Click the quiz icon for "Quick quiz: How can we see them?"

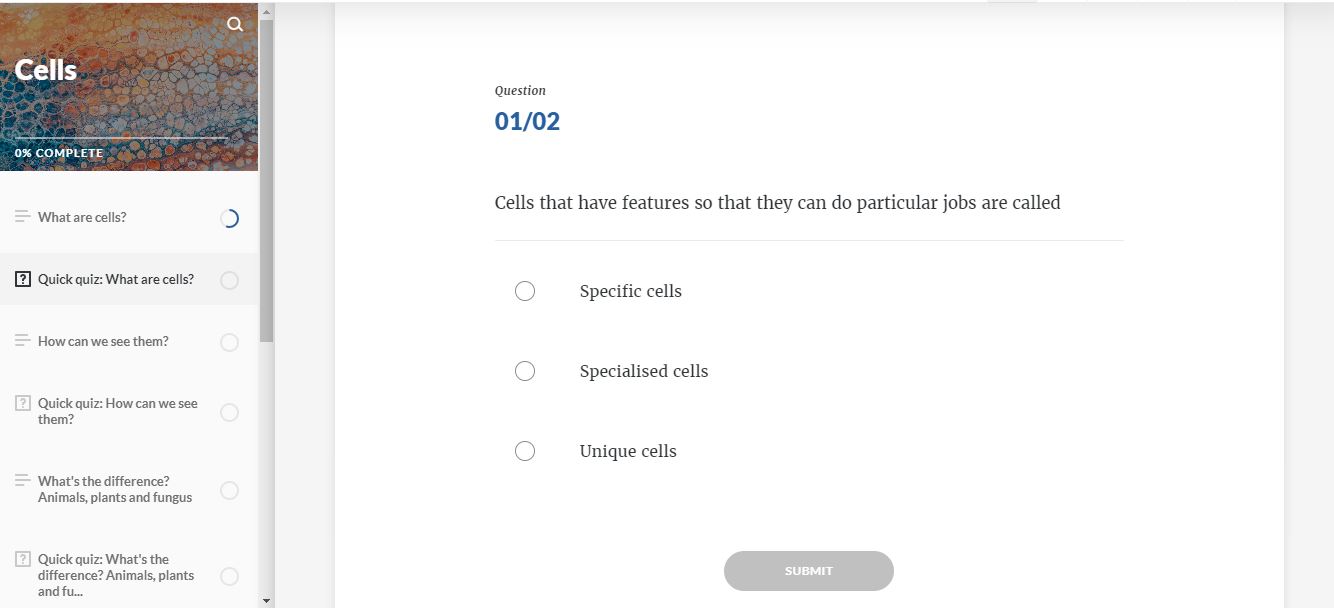[21, 404]
